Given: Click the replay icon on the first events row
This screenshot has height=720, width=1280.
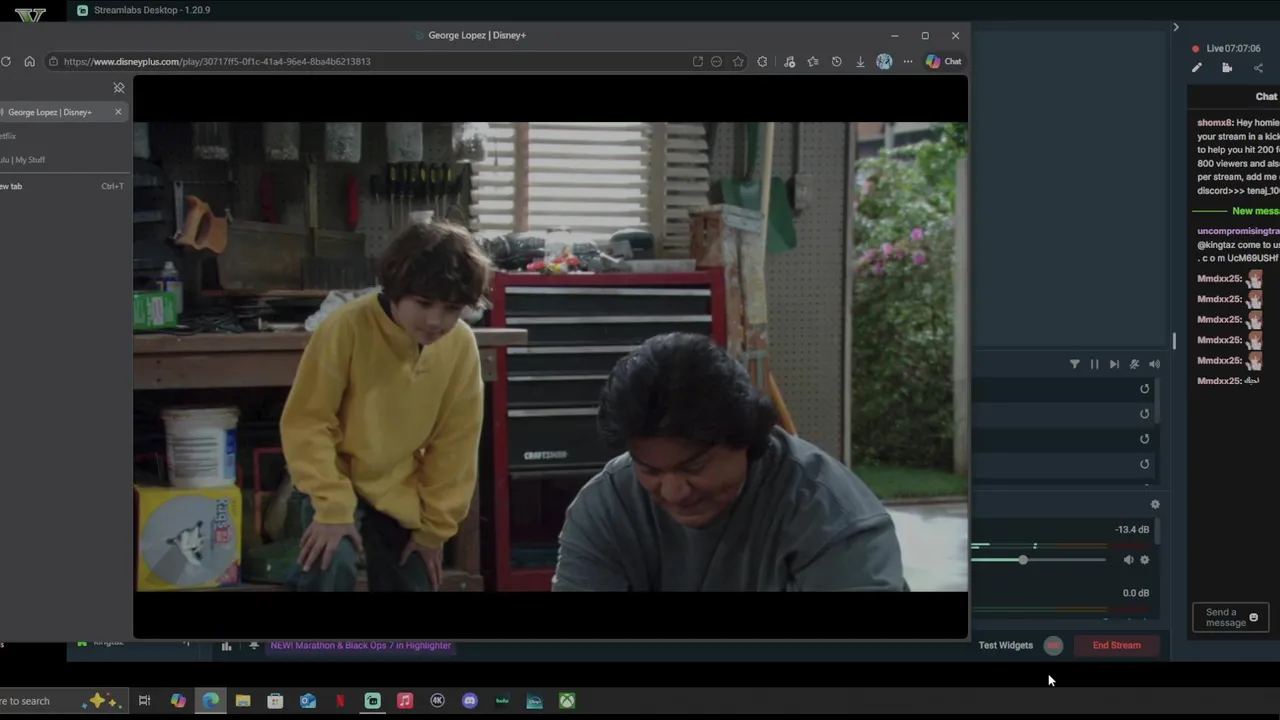Looking at the screenshot, I should click(1145, 389).
